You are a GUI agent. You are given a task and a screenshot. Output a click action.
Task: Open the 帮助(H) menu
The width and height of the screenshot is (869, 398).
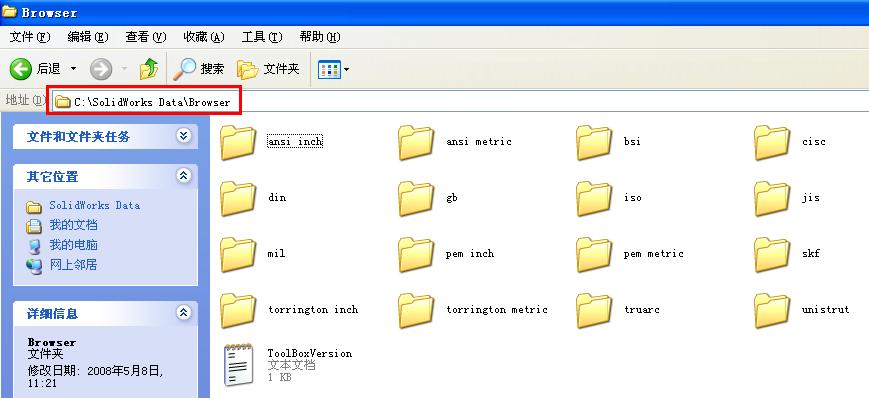pos(320,37)
